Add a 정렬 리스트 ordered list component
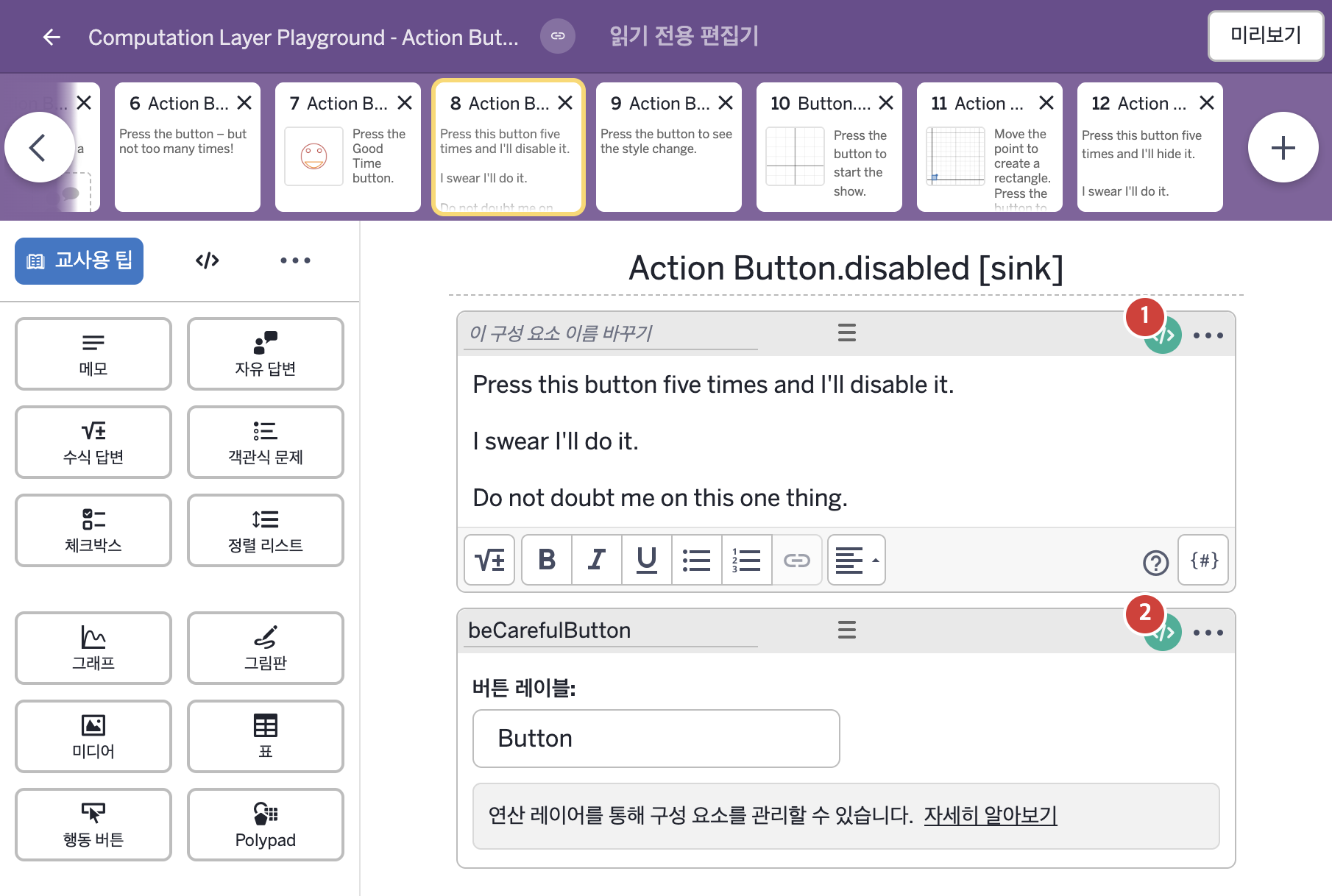The image size is (1332, 896). tap(266, 530)
